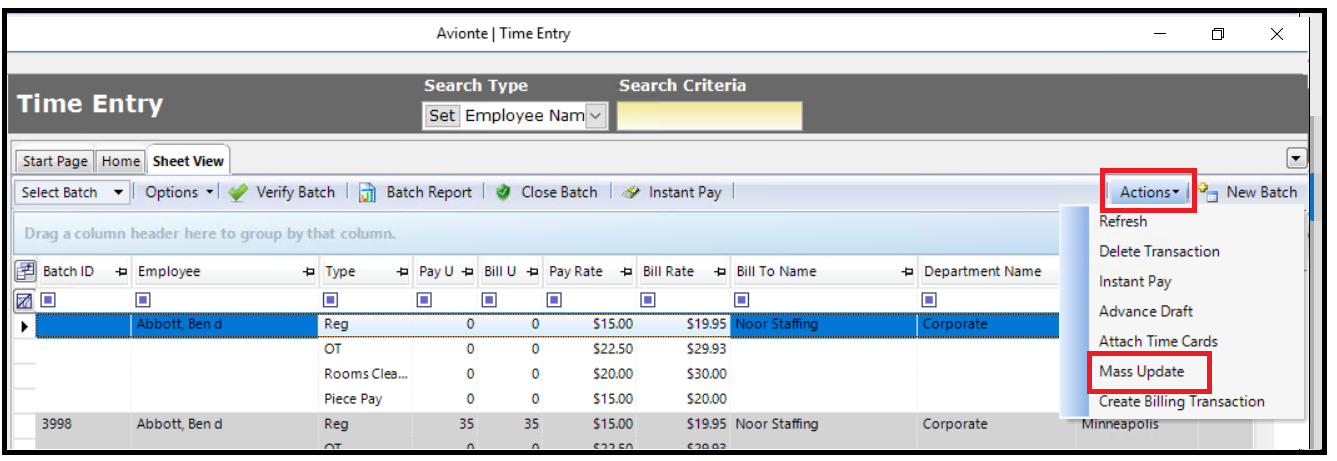Click the yellow Search Criteria input field
1337x461 pixels.
point(709,116)
